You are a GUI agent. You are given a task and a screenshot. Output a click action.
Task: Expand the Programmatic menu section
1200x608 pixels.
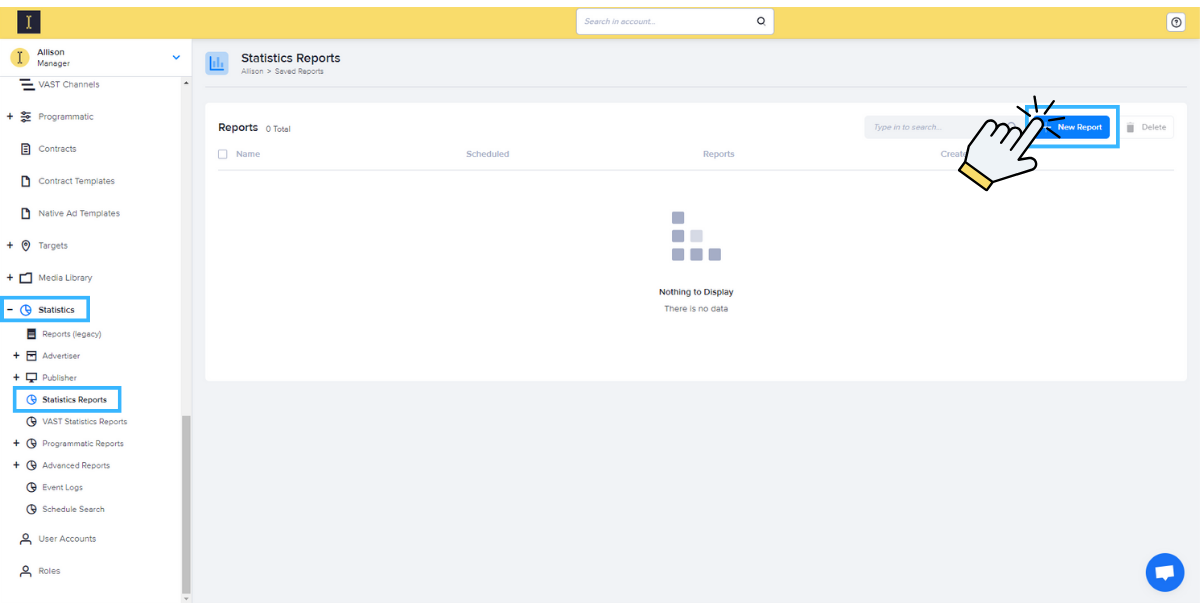[x=10, y=117]
